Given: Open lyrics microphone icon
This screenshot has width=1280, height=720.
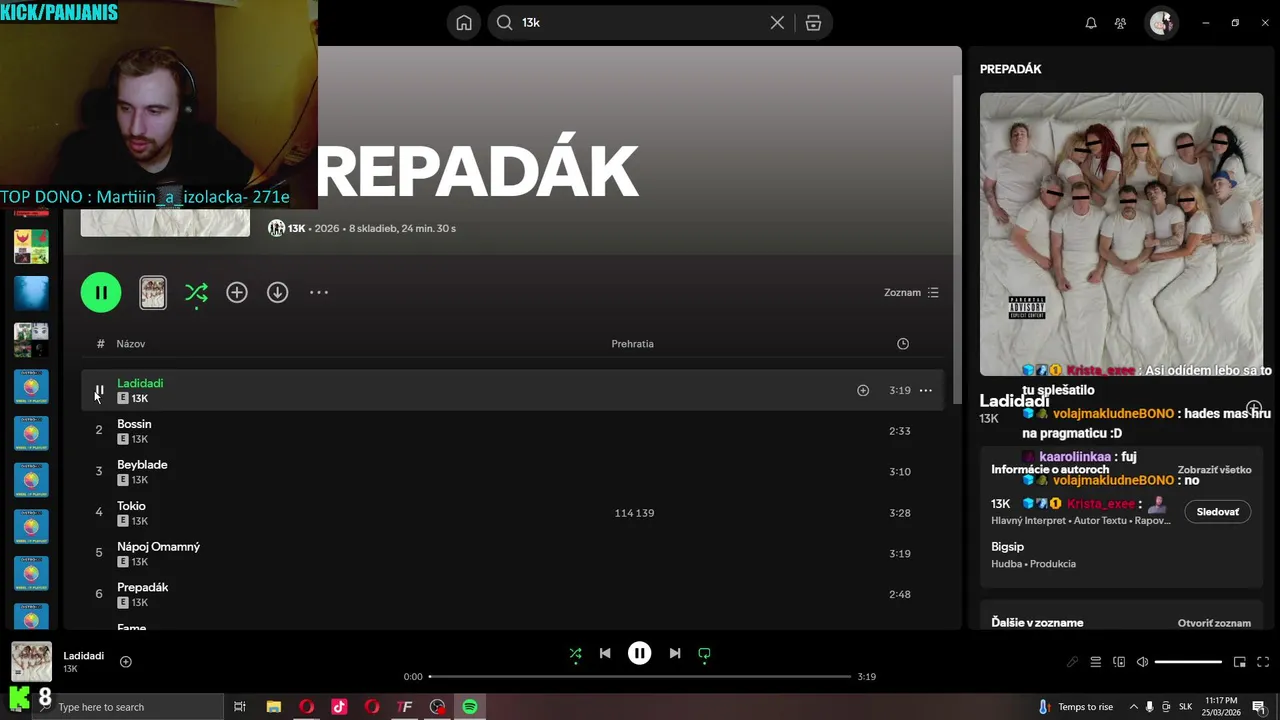Looking at the screenshot, I should [x=1072, y=662].
